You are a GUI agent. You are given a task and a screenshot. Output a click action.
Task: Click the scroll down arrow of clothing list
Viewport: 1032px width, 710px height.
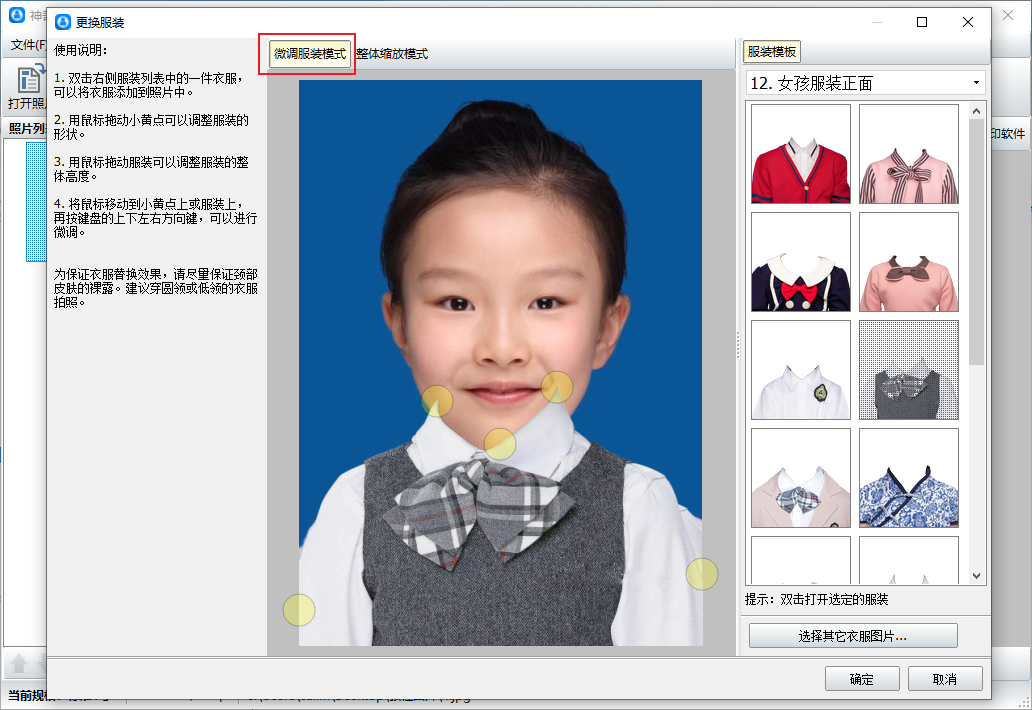click(x=977, y=576)
